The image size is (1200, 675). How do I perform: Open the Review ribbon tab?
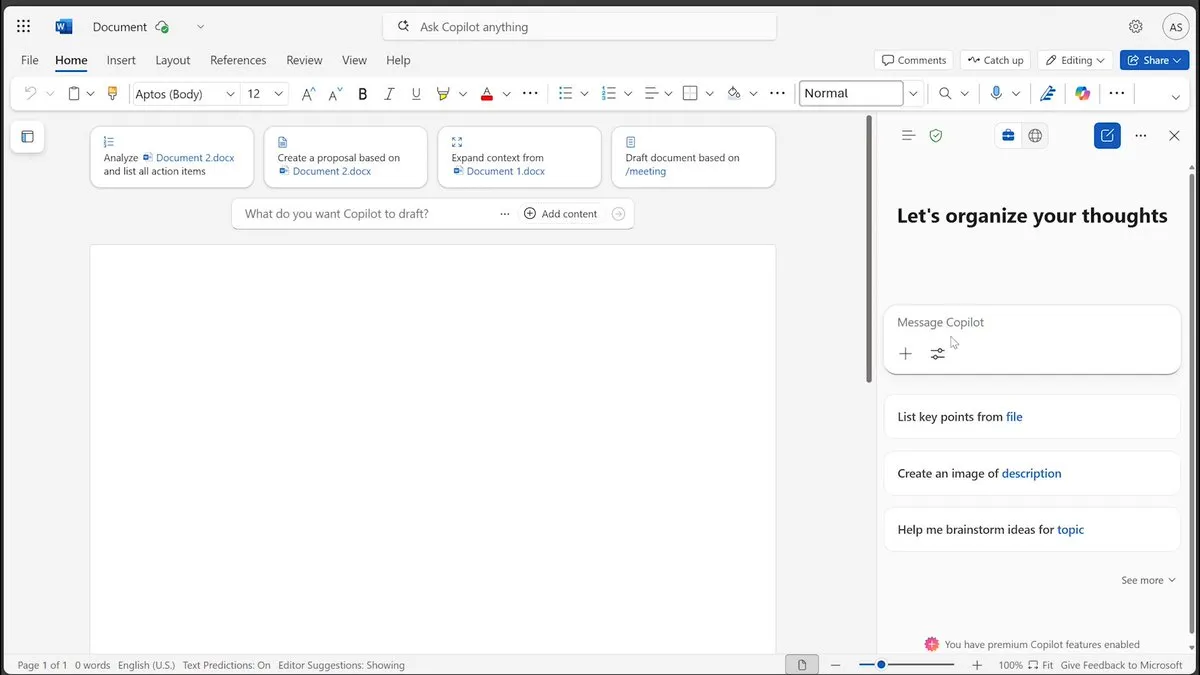click(304, 60)
